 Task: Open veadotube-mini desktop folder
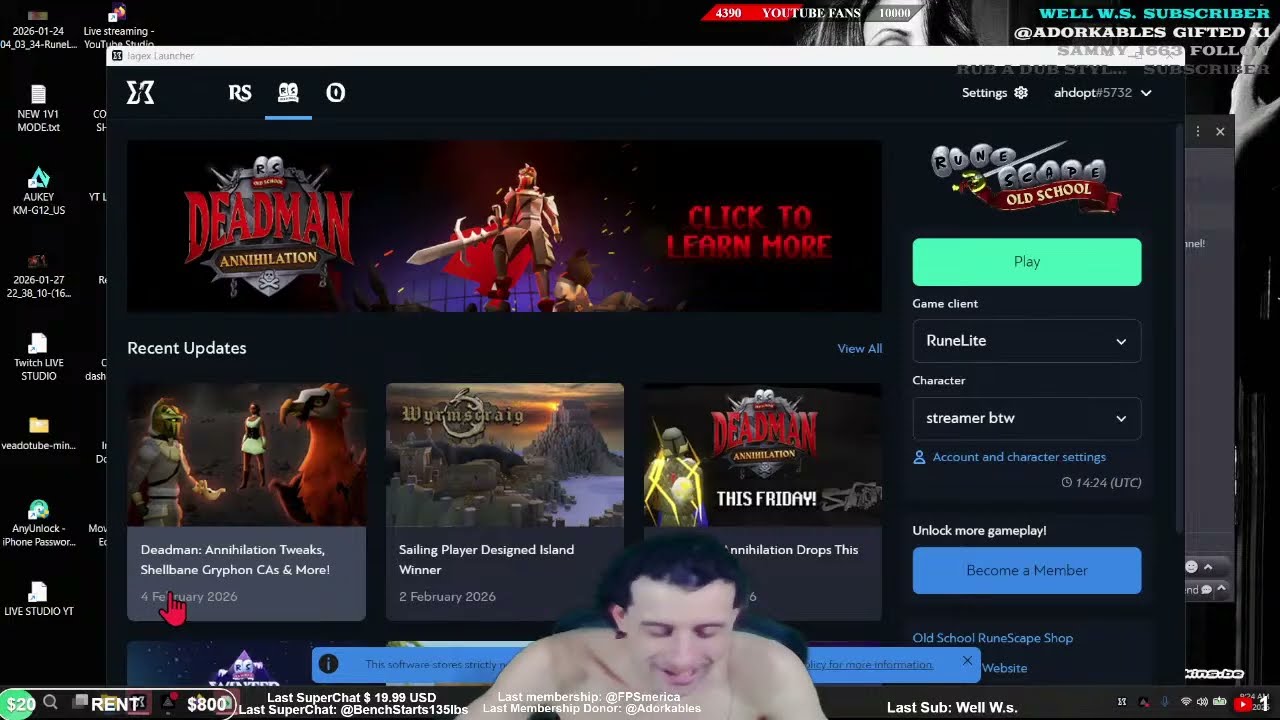tap(38, 433)
